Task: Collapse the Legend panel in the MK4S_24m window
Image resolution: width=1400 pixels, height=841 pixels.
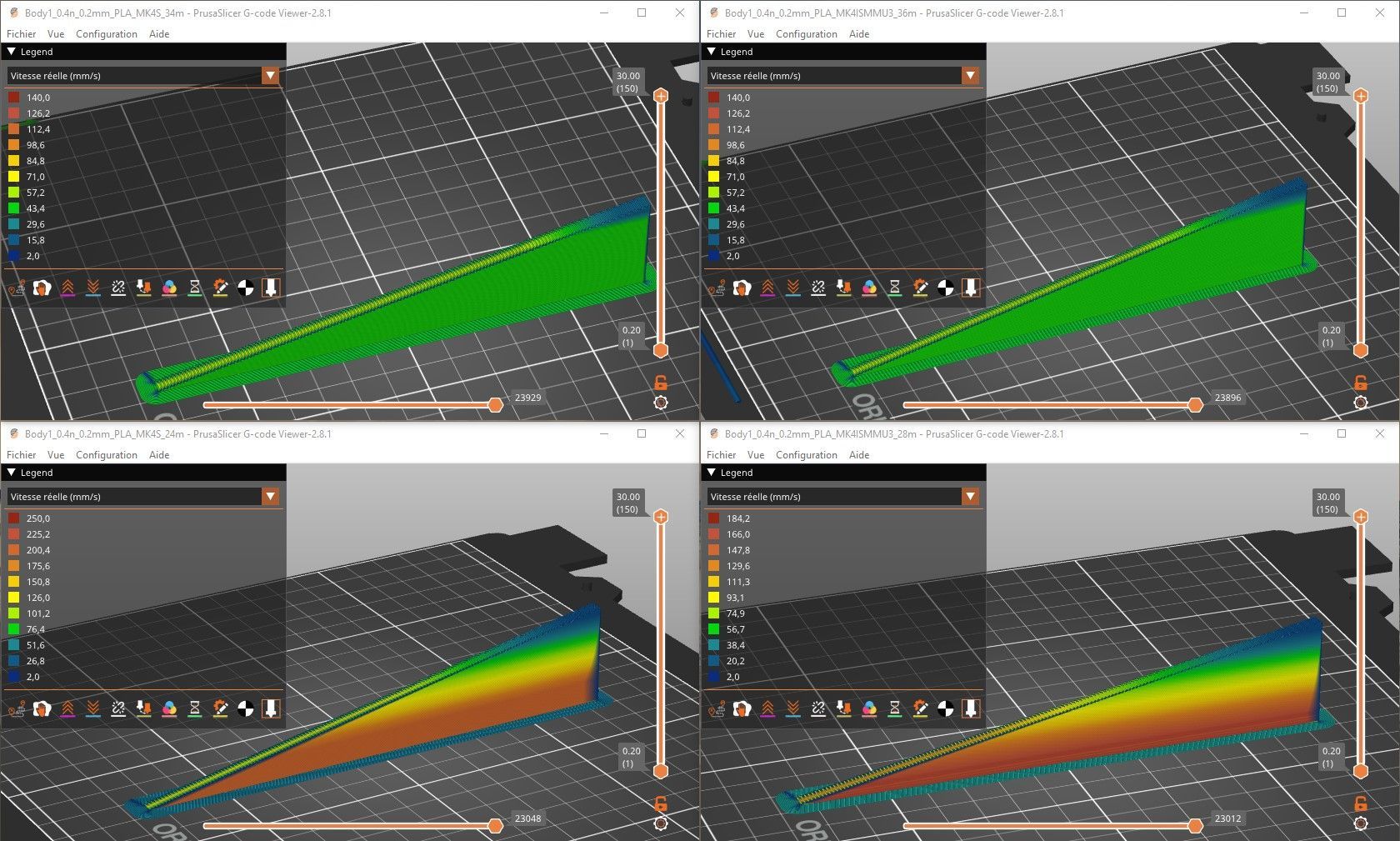Action: pos(12,473)
